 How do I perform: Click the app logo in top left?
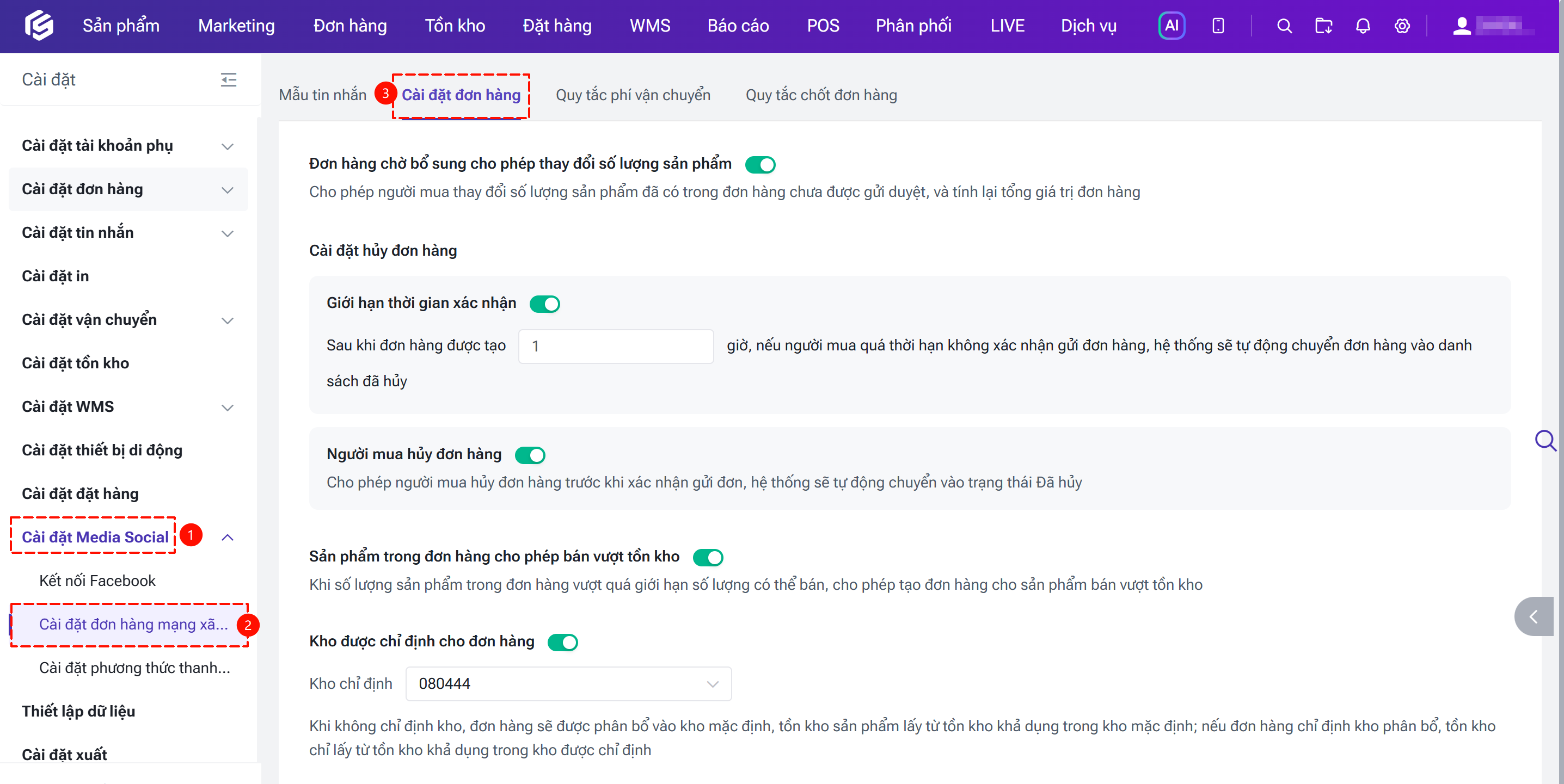pyautogui.click(x=39, y=26)
